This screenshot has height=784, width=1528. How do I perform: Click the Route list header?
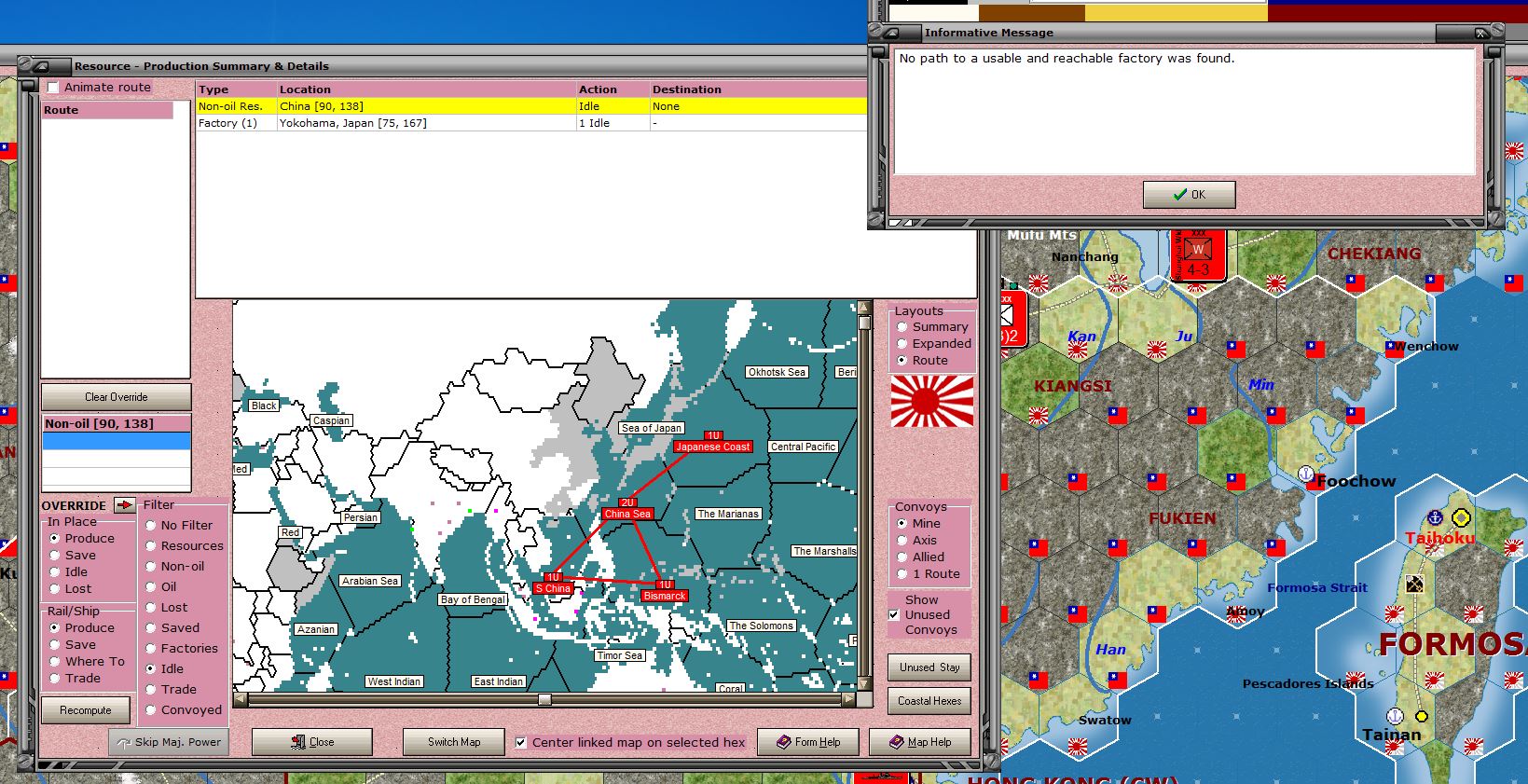[107, 110]
